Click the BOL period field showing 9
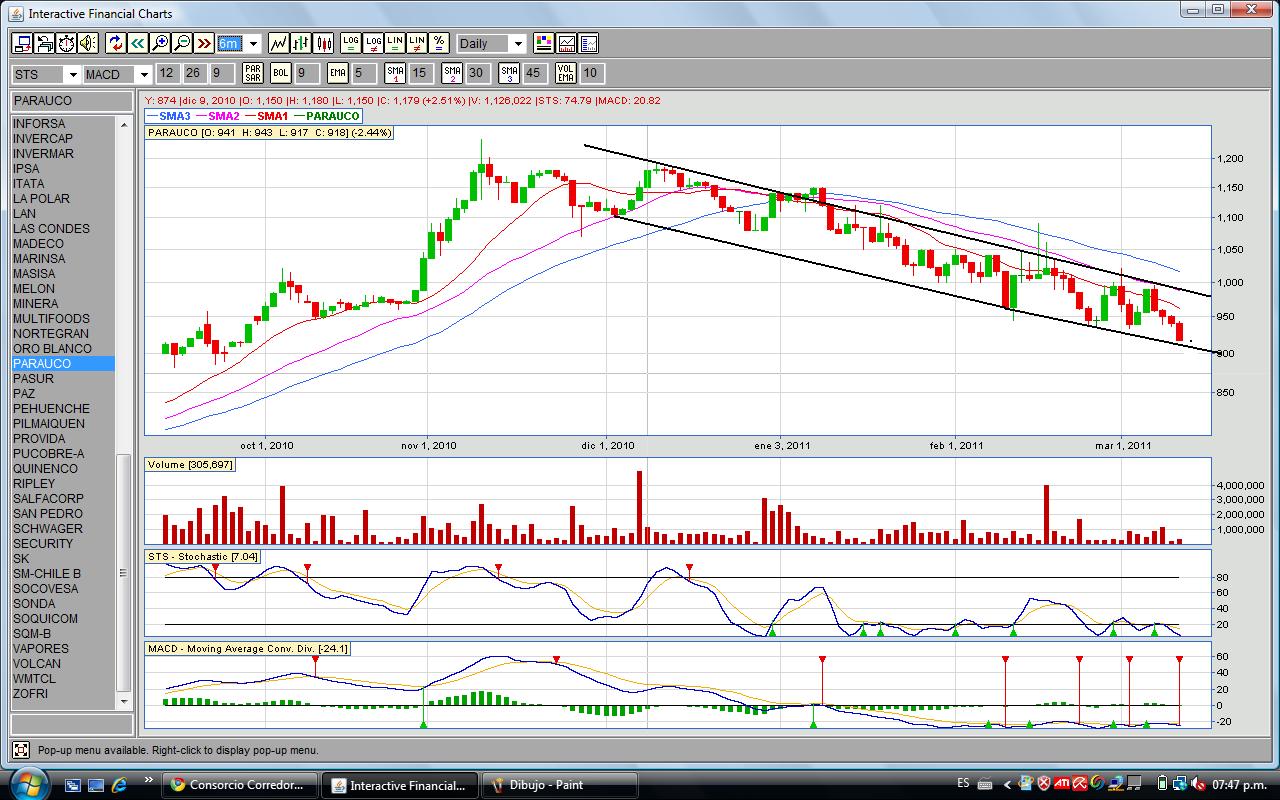1280x800 pixels. click(x=307, y=73)
